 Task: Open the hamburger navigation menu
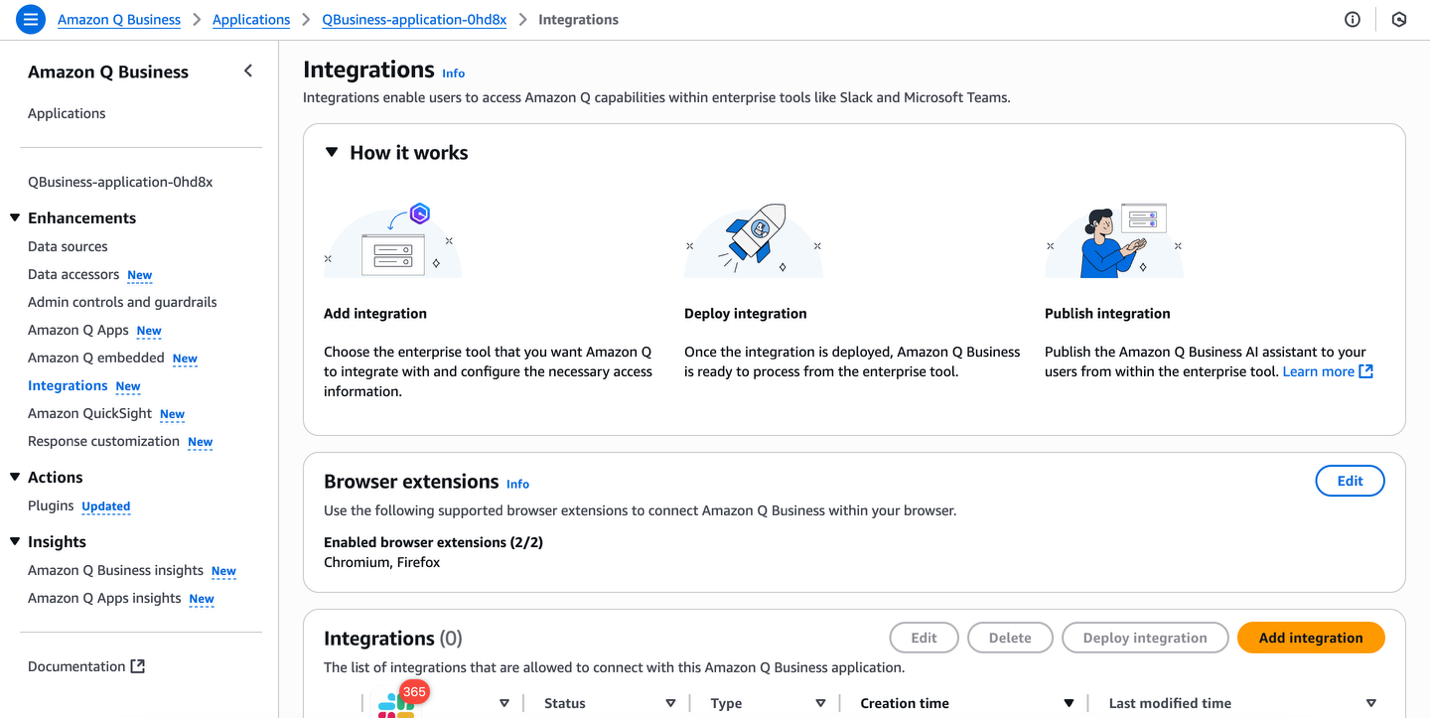pos(31,19)
